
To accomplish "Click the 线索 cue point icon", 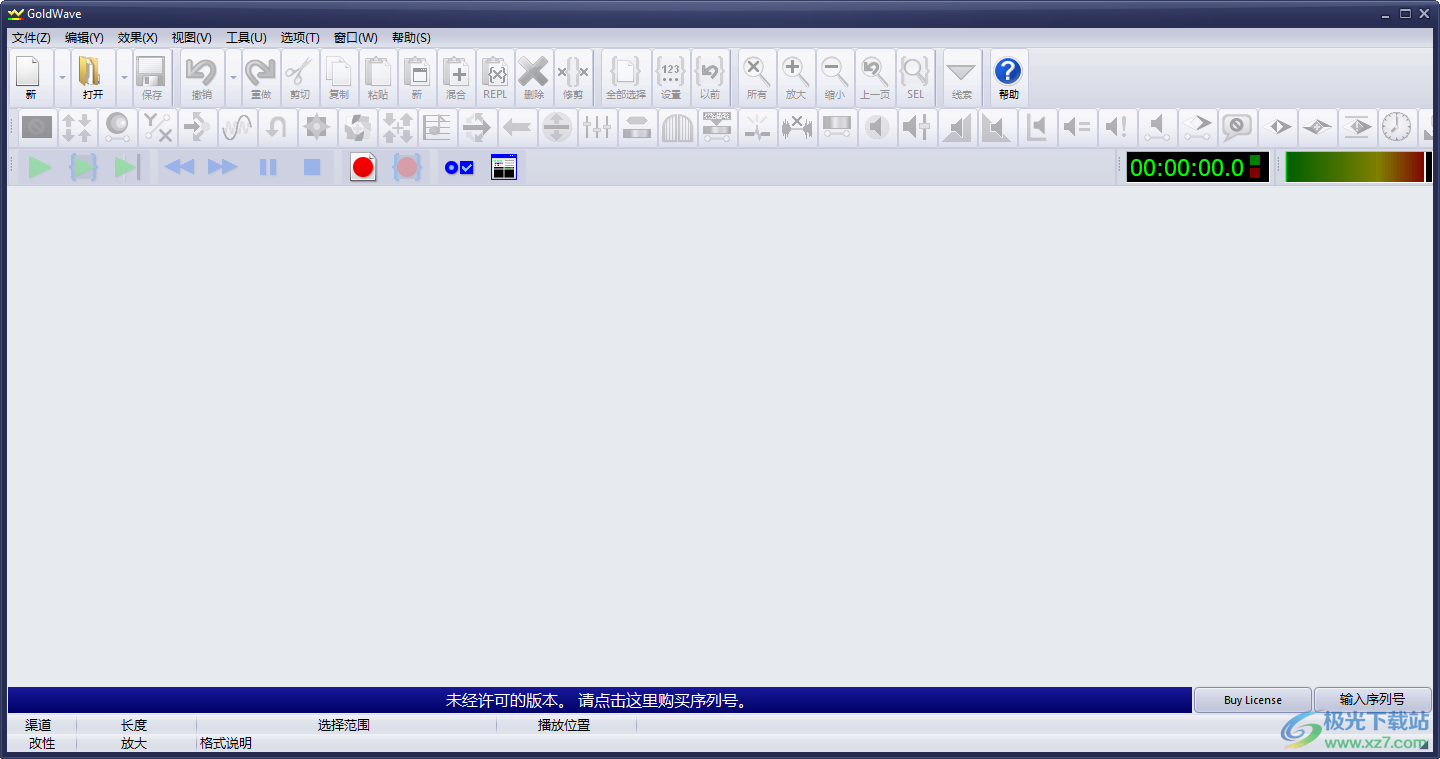I will [962, 78].
